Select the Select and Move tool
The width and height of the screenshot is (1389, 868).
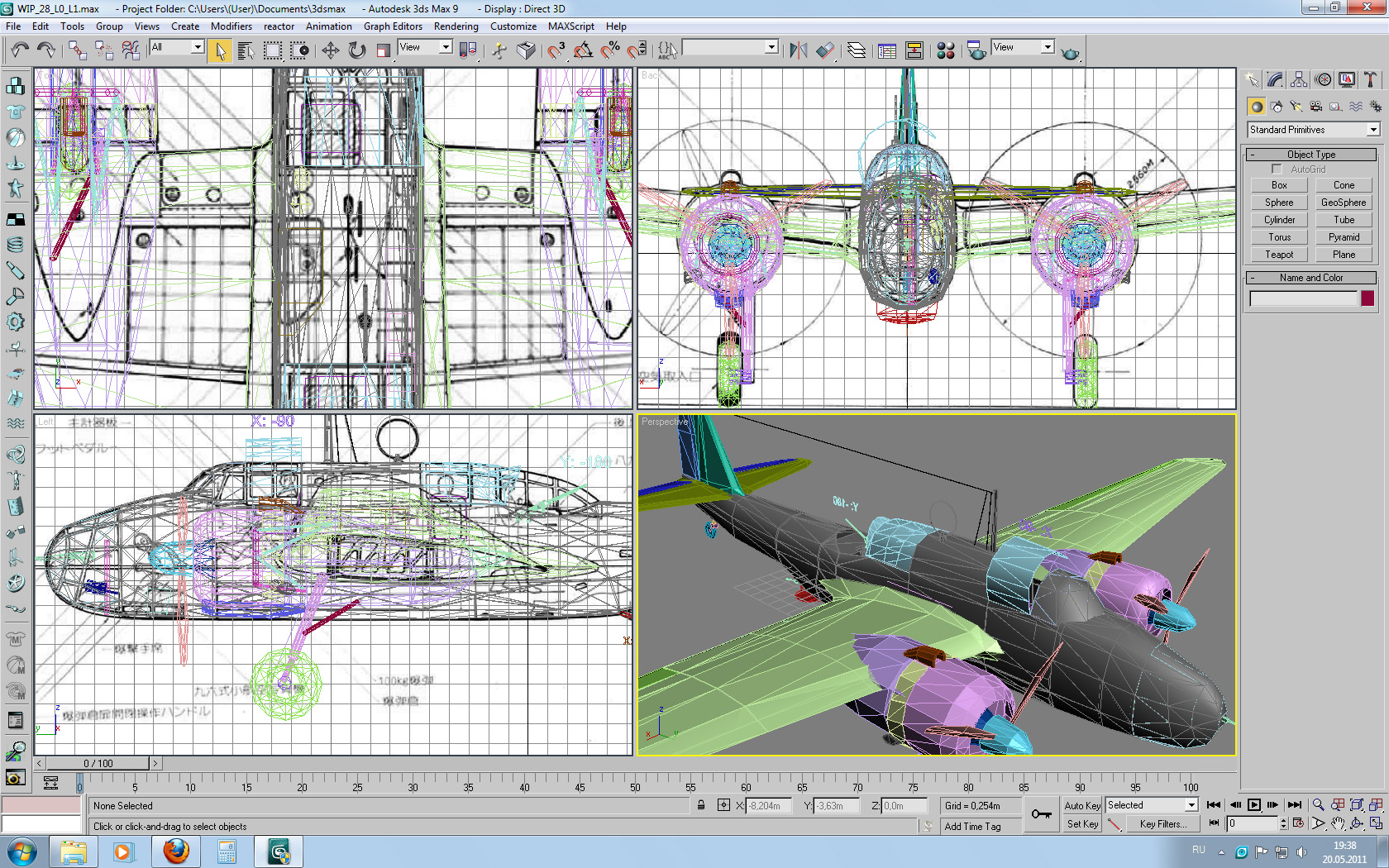point(330,50)
